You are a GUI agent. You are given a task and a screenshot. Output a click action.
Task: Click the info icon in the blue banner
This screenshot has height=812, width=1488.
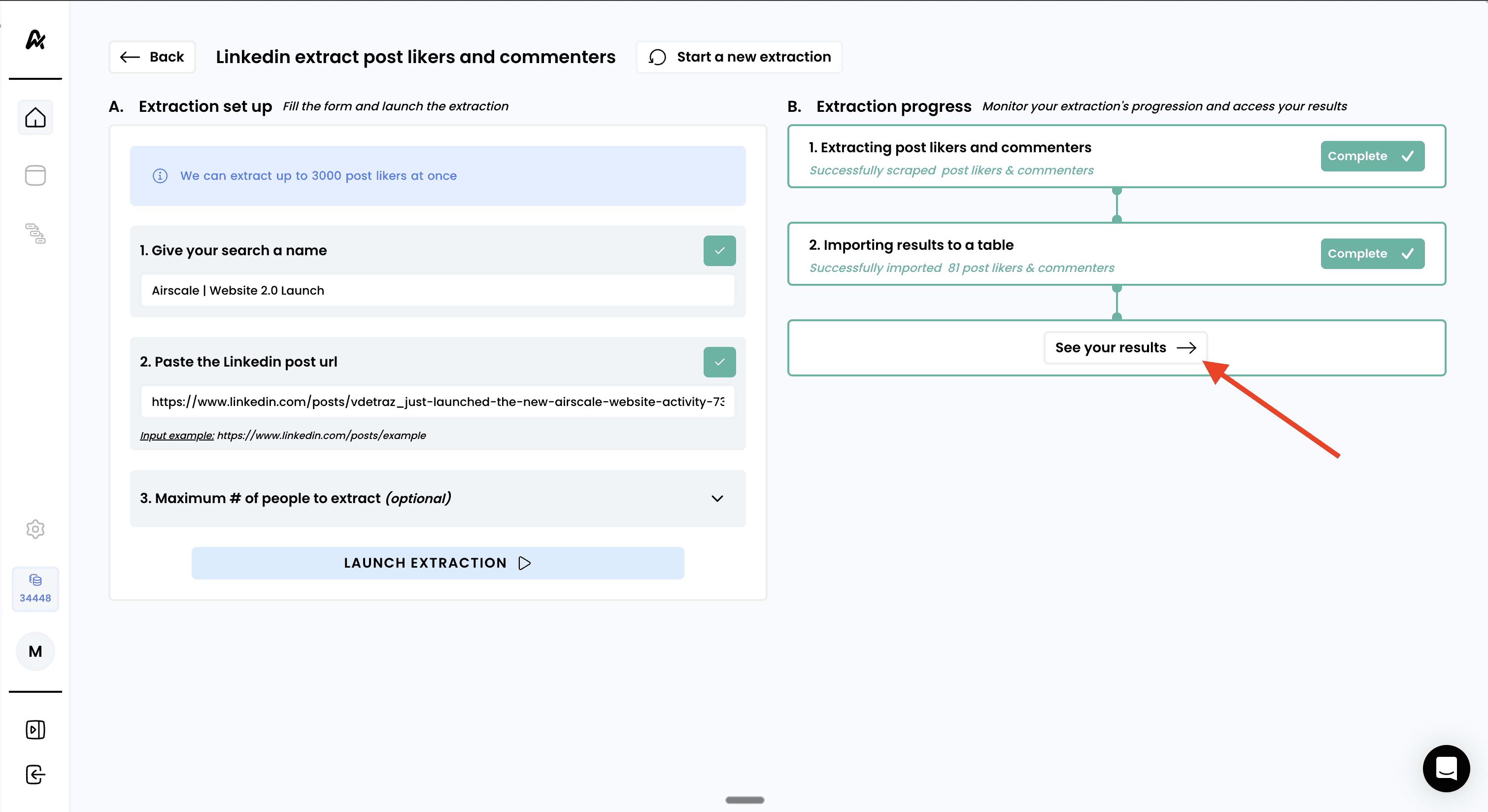tap(160, 175)
